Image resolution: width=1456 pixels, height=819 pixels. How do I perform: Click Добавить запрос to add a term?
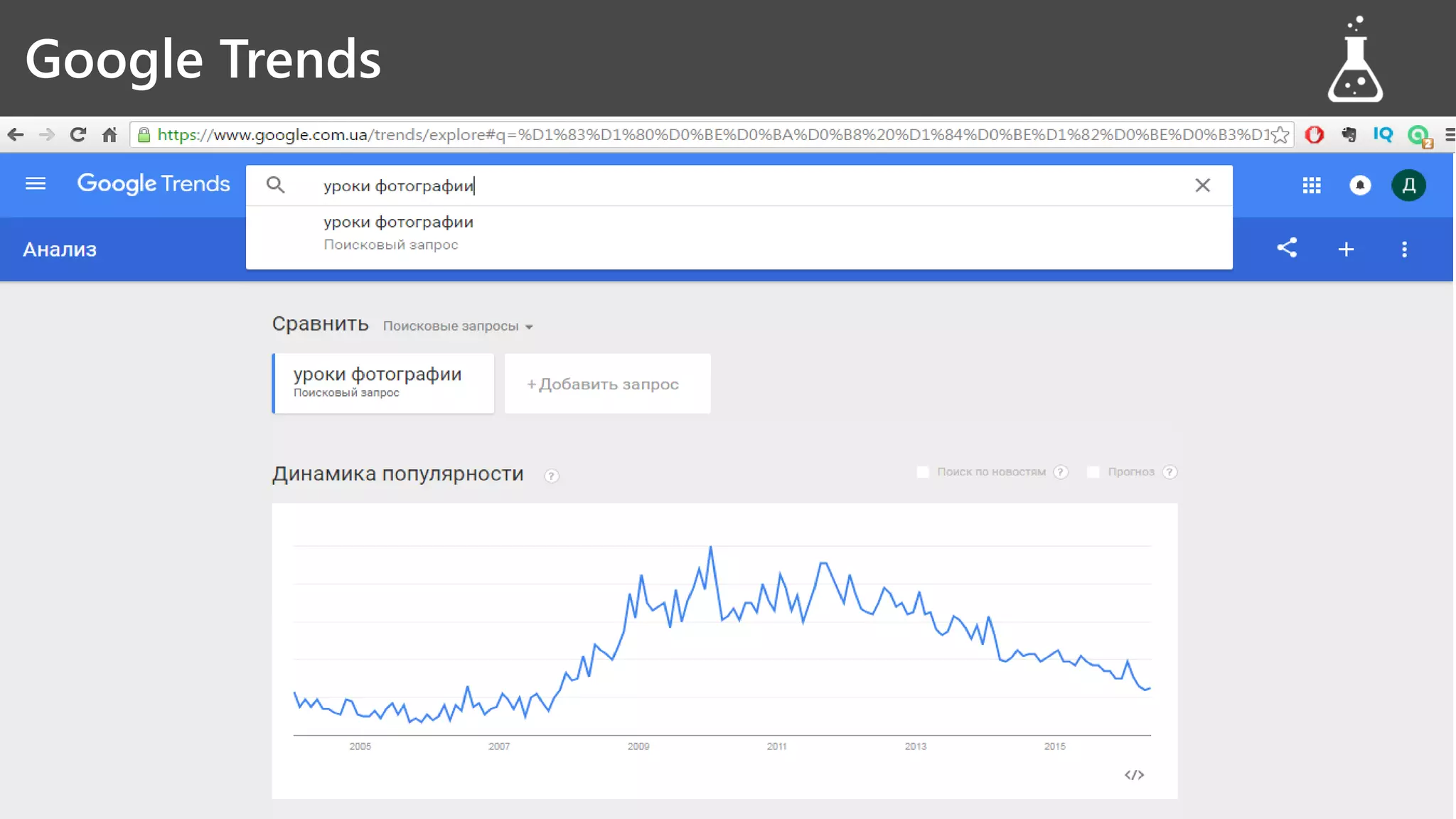click(x=607, y=384)
